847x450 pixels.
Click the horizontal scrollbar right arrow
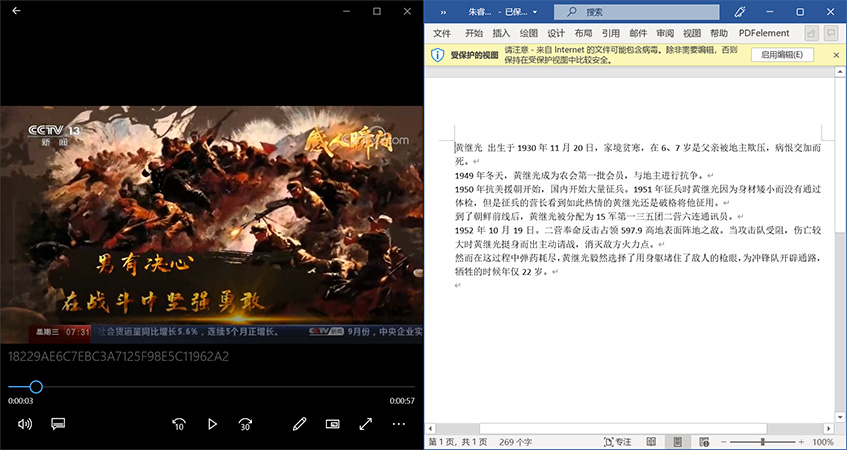tap(827, 429)
